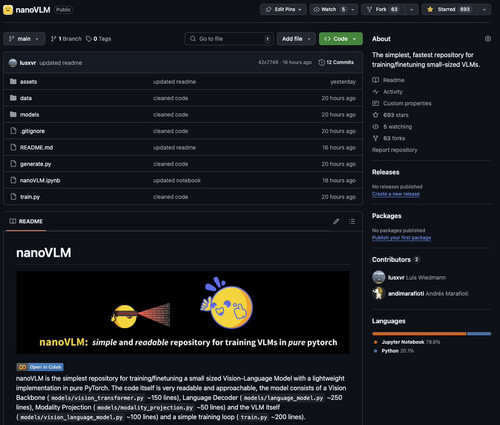
Task: Open the README.md file name link
Action: pyautogui.click(x=36, y=147)
